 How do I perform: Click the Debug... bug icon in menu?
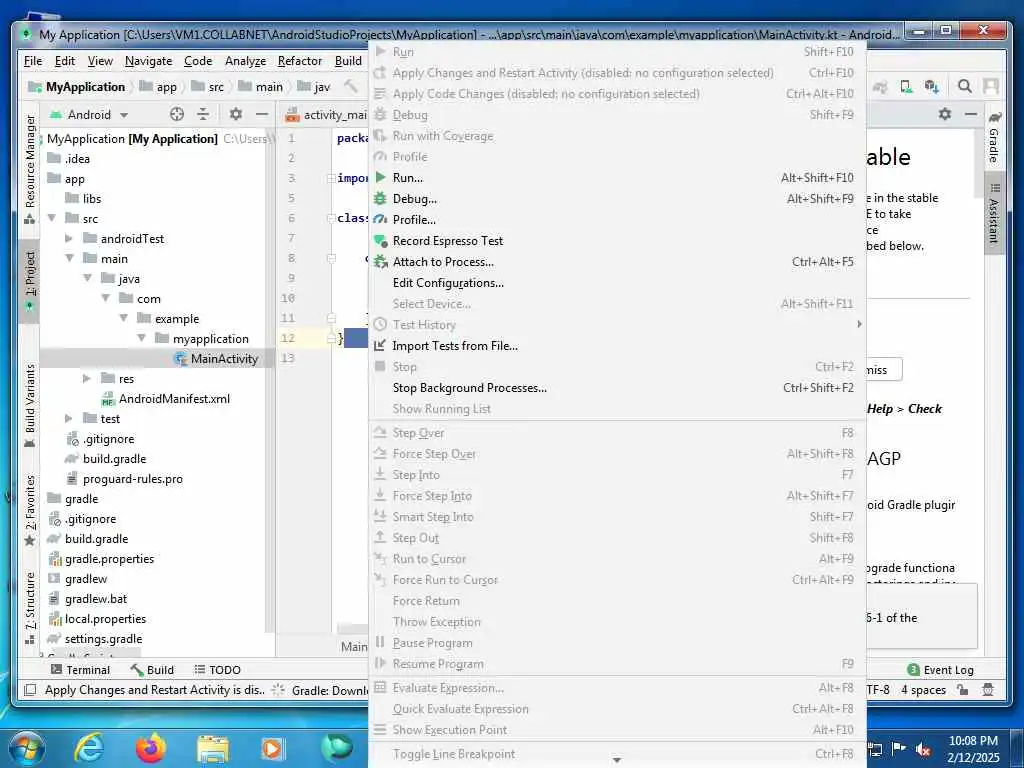(x=380, y=199)
